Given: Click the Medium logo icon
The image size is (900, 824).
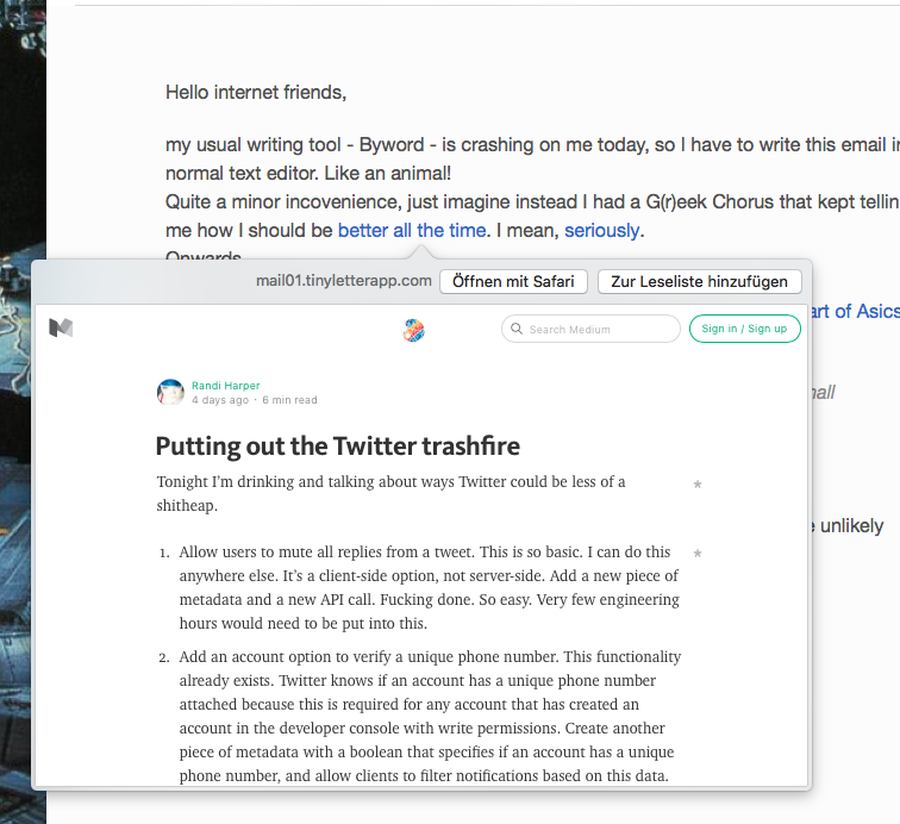Looking at the screenshot, I should coord(61,328).
